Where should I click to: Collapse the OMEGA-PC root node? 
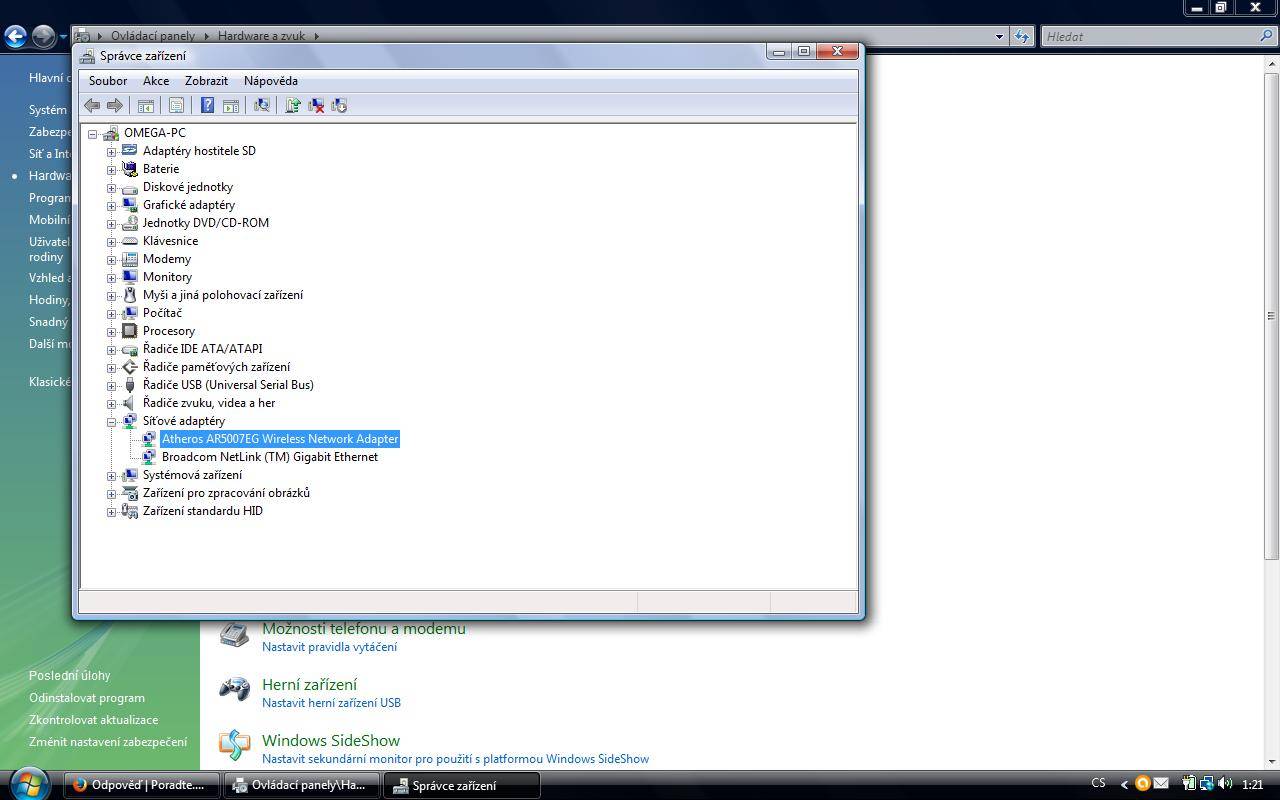(x=93, y=133)
